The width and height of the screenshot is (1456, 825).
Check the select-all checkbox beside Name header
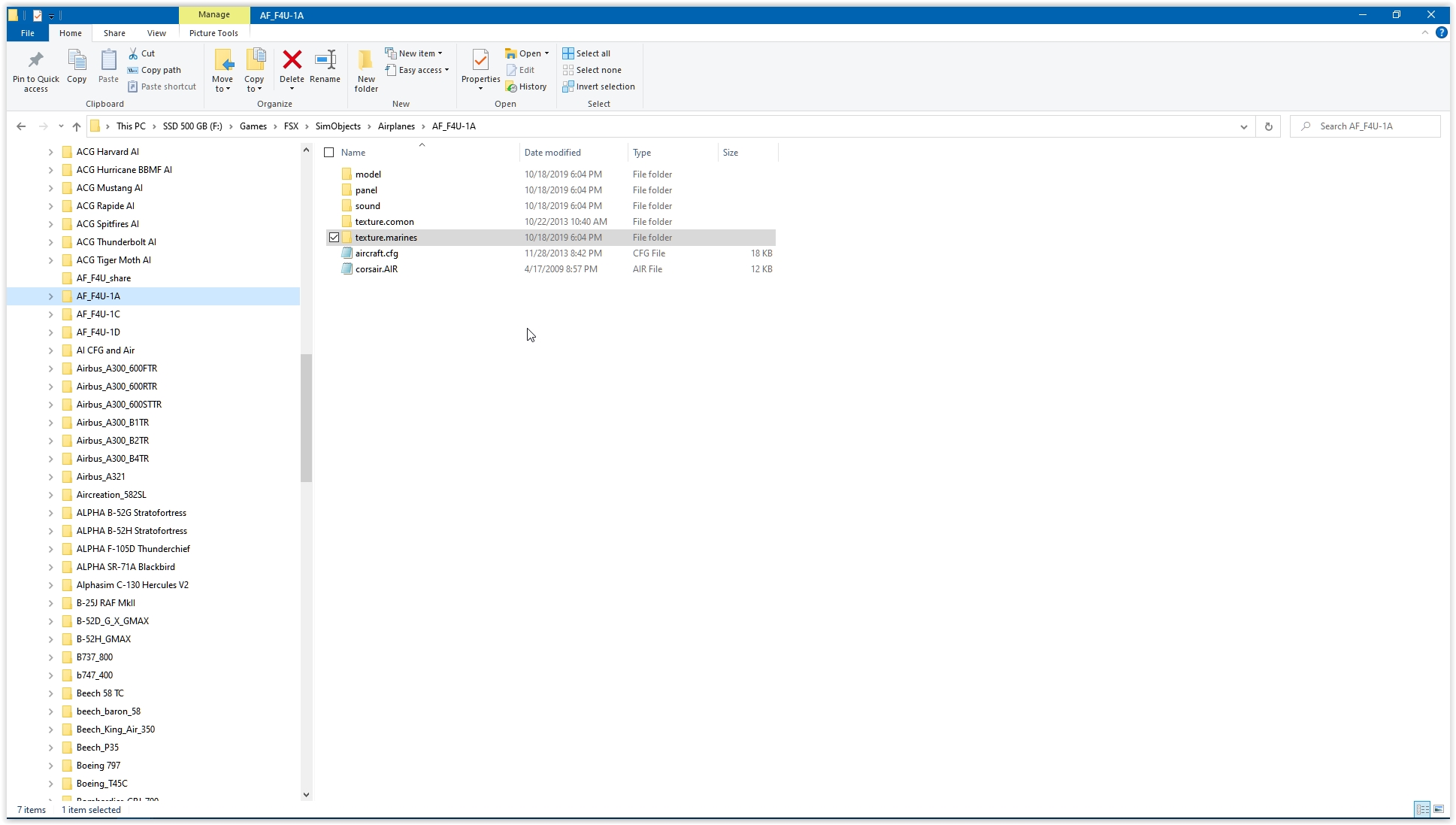coord(328,153)
